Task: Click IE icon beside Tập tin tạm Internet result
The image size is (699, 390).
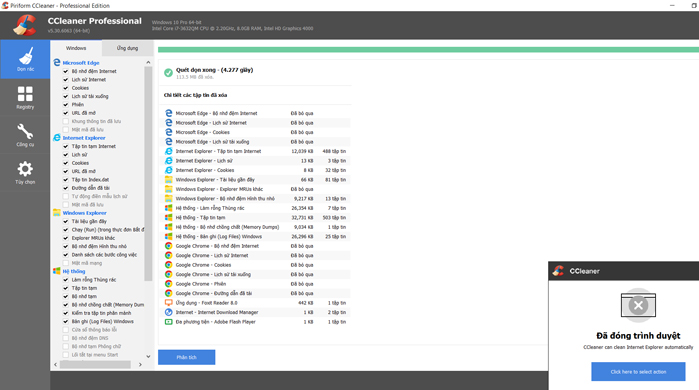Action: point(169,151)
